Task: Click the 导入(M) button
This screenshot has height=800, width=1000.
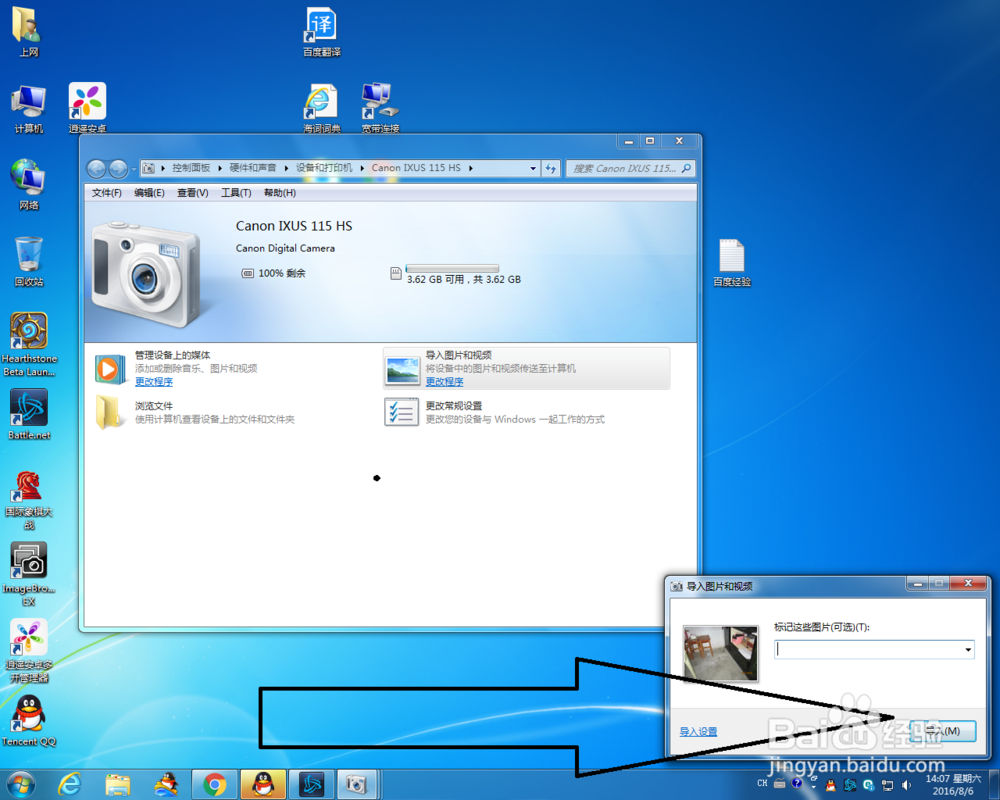Action: click(943, 731)
